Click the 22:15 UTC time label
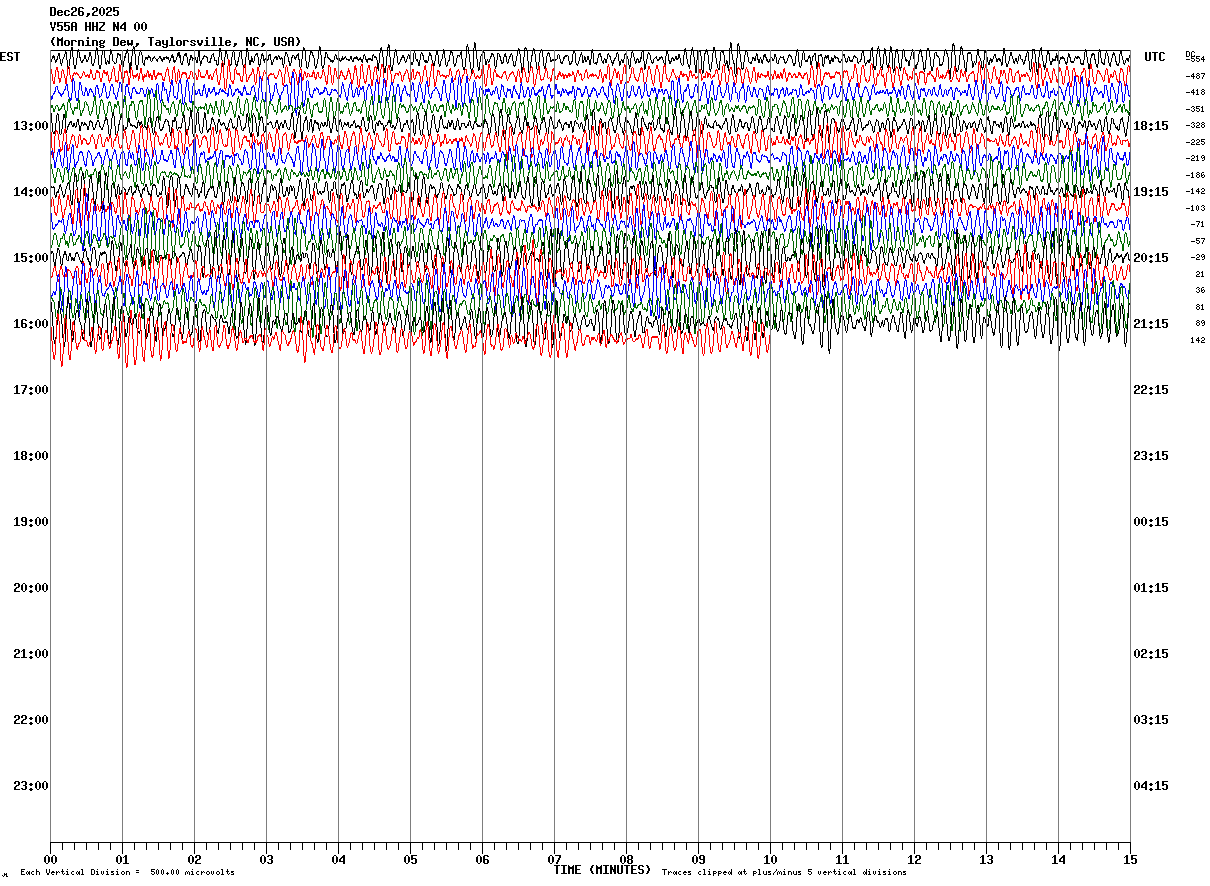1210x886 pixels. click(x=1151, y=390)
